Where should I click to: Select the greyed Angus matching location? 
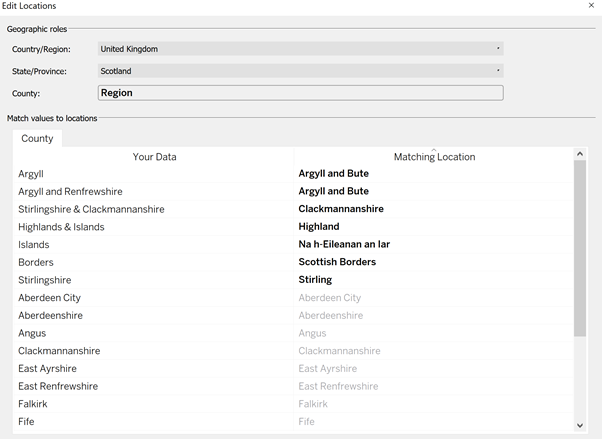click(x=313, y=333)
